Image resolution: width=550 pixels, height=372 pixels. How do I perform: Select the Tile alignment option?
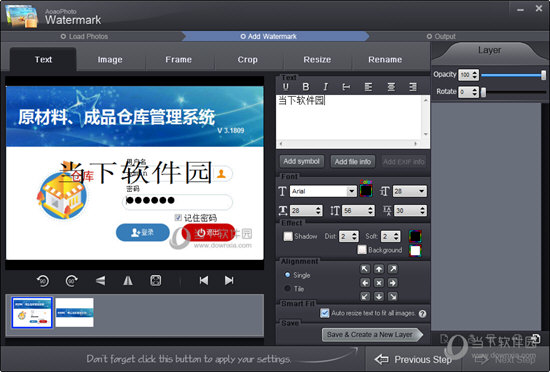(x=287, y=289)
